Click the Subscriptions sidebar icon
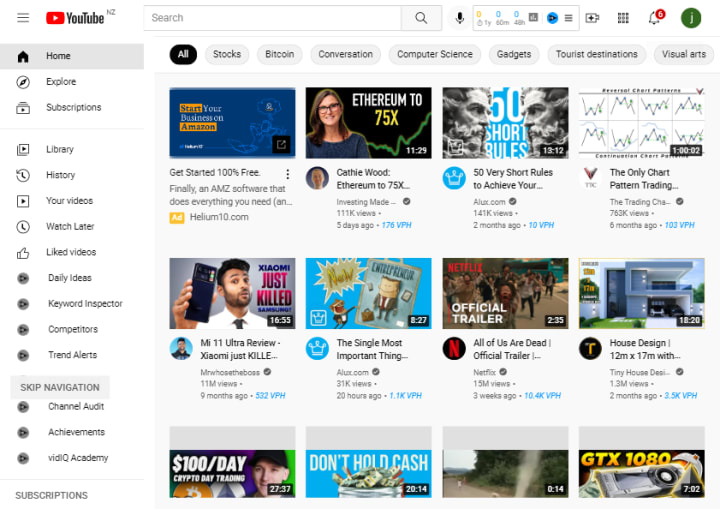Screen dimensions: 720x509 coord(23,107)
